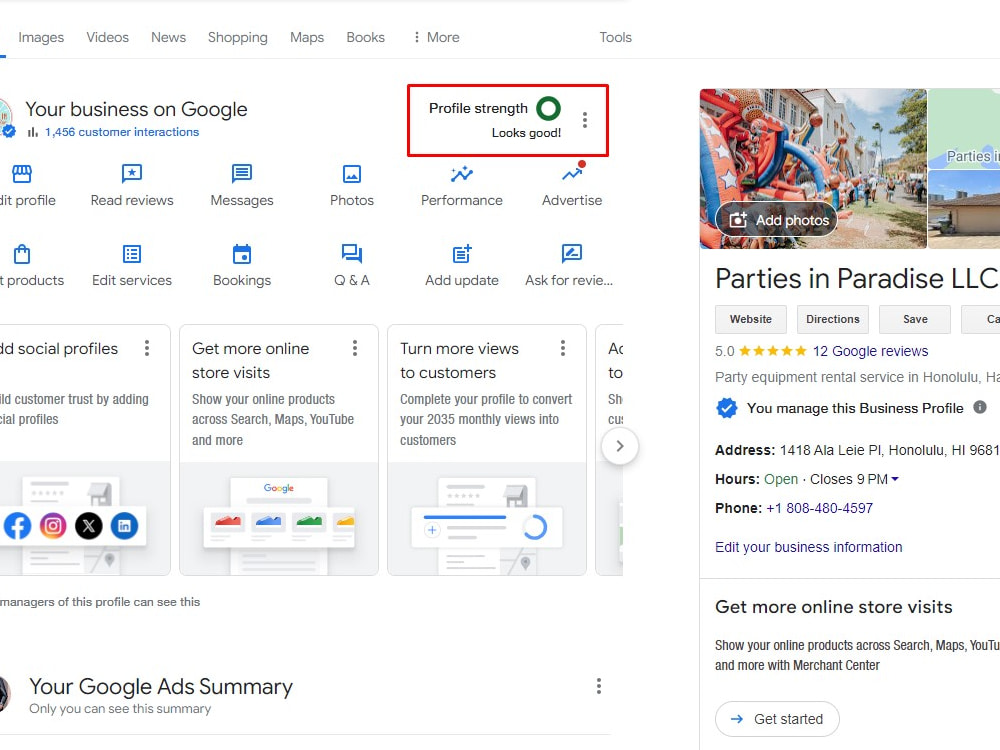
Task: Open options on Turn more views to customers card
Action: coord(562,348)
